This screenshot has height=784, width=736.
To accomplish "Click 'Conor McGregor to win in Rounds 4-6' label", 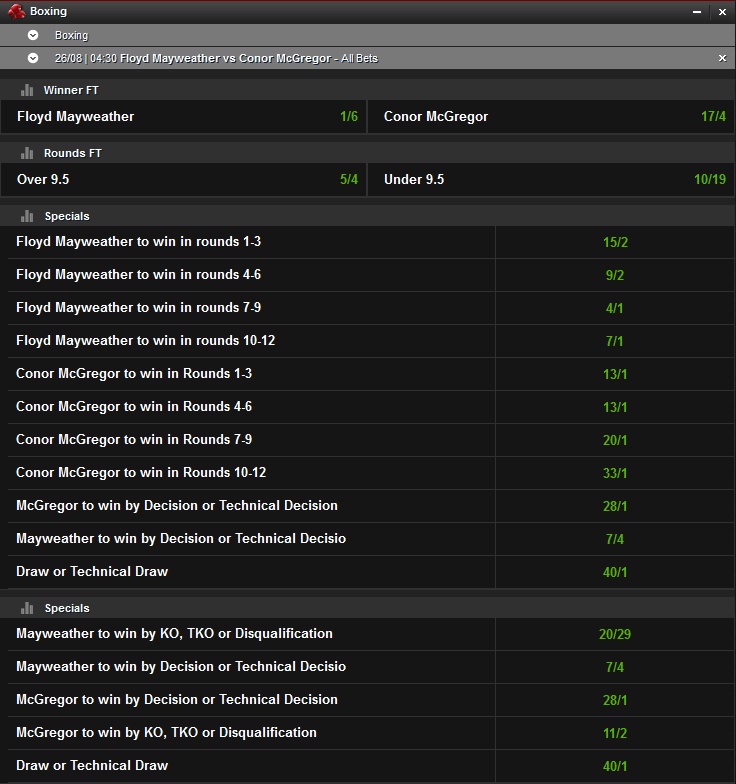I will [134, 407].
